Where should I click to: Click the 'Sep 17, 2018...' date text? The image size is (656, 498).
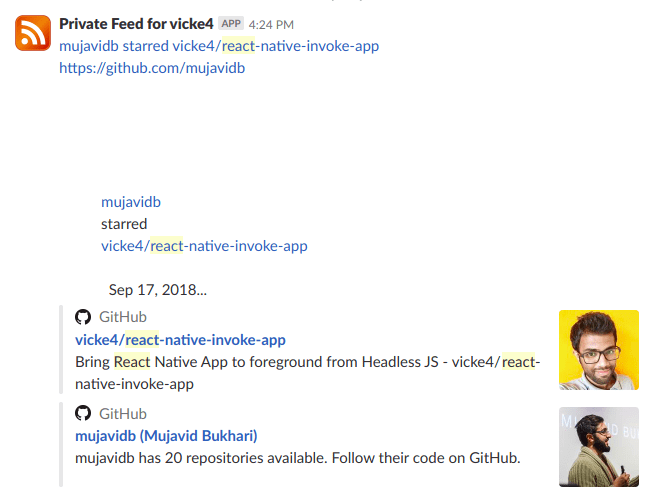[x=158, y=290]
